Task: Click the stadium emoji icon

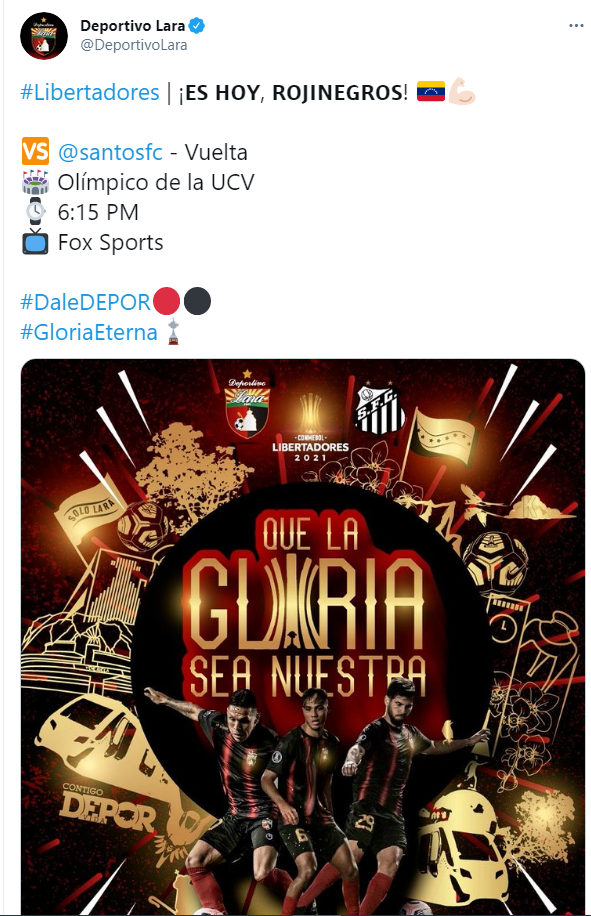Action: (36, 182)
